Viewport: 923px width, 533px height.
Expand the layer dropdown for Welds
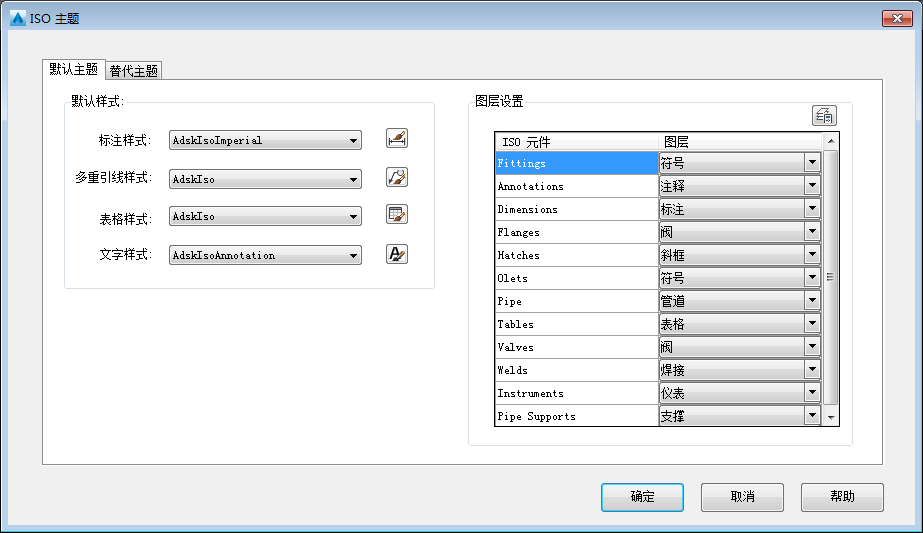pos(812,369)
